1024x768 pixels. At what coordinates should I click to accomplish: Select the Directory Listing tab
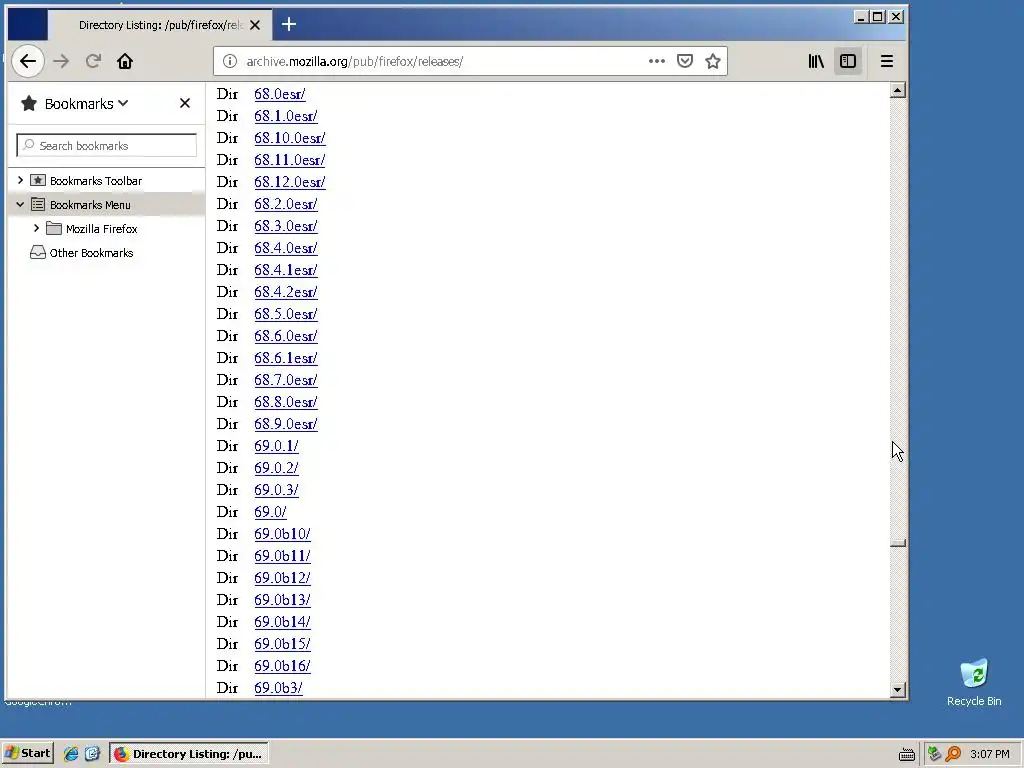tap(160, 25)
